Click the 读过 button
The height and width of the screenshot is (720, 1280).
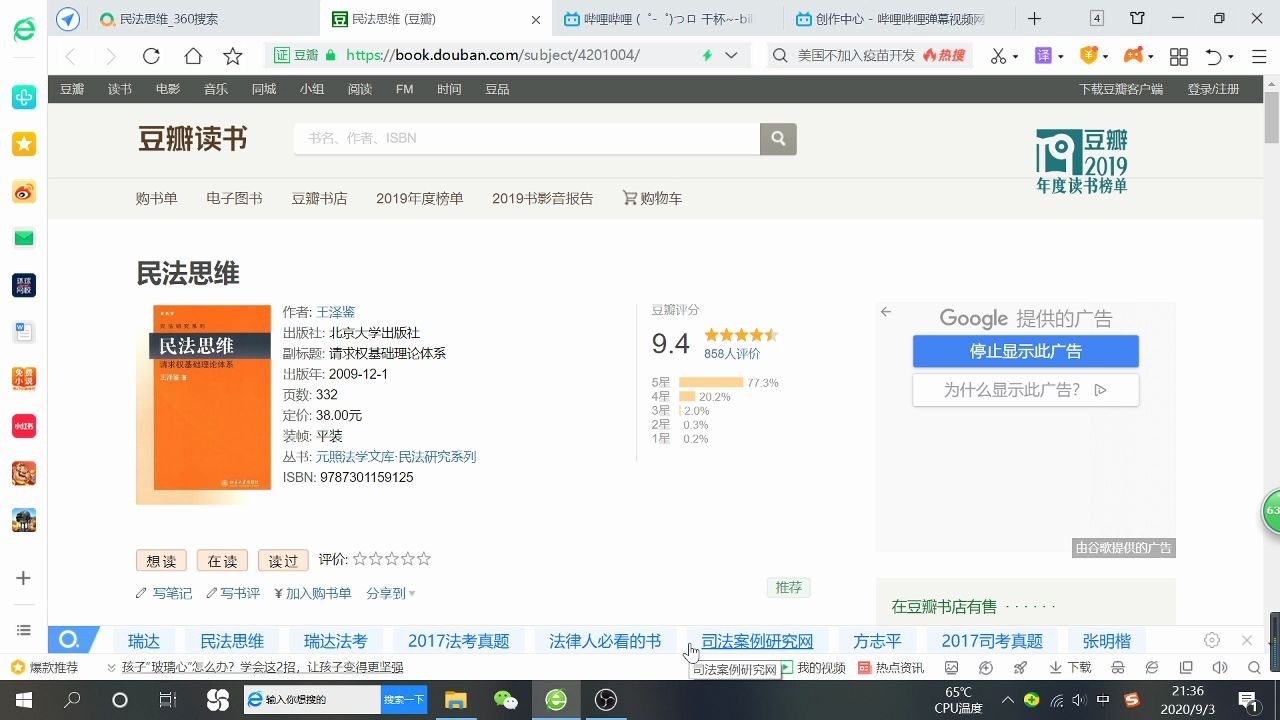click(283, 560)
